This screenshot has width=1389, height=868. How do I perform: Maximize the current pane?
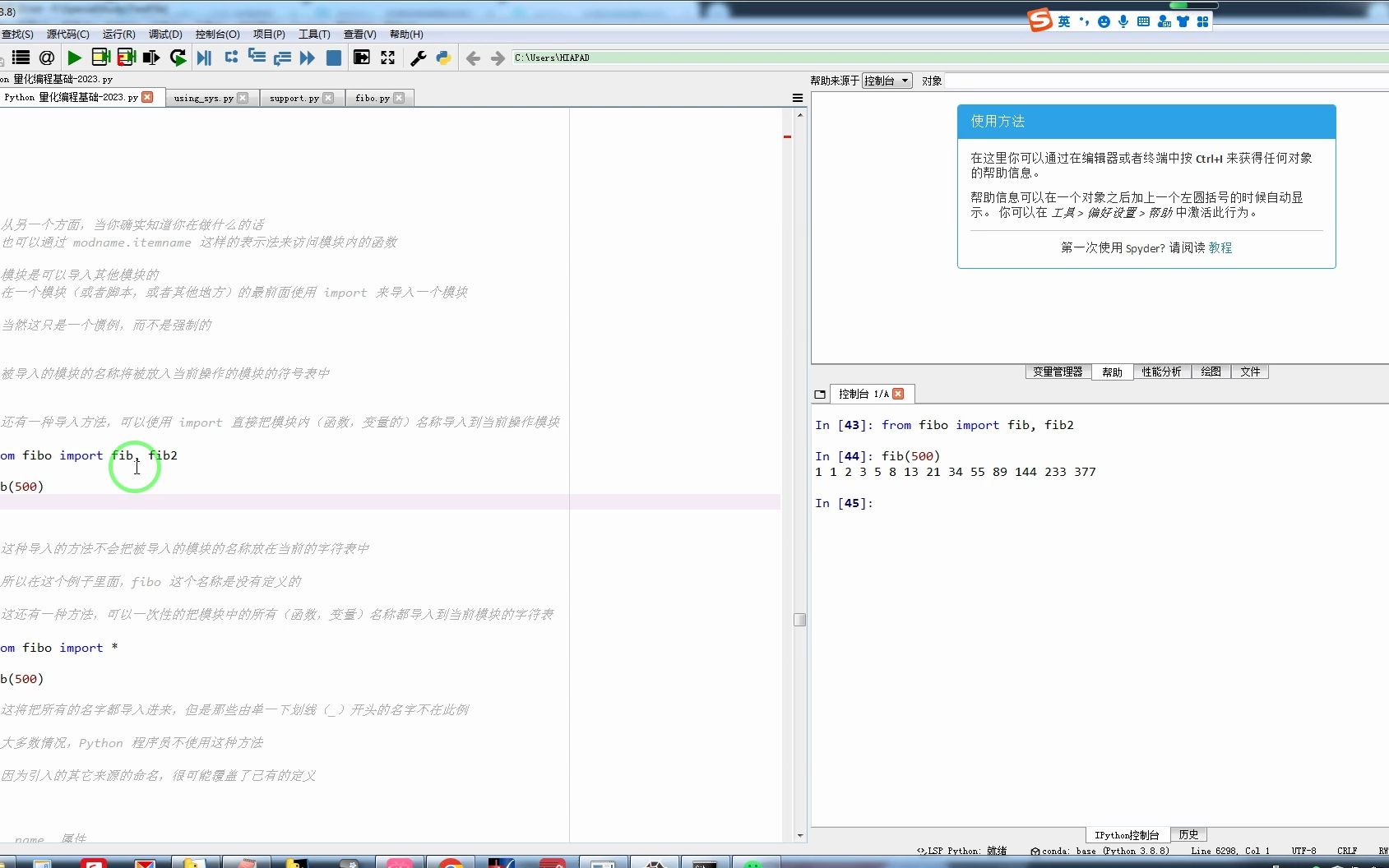point(361,58)
